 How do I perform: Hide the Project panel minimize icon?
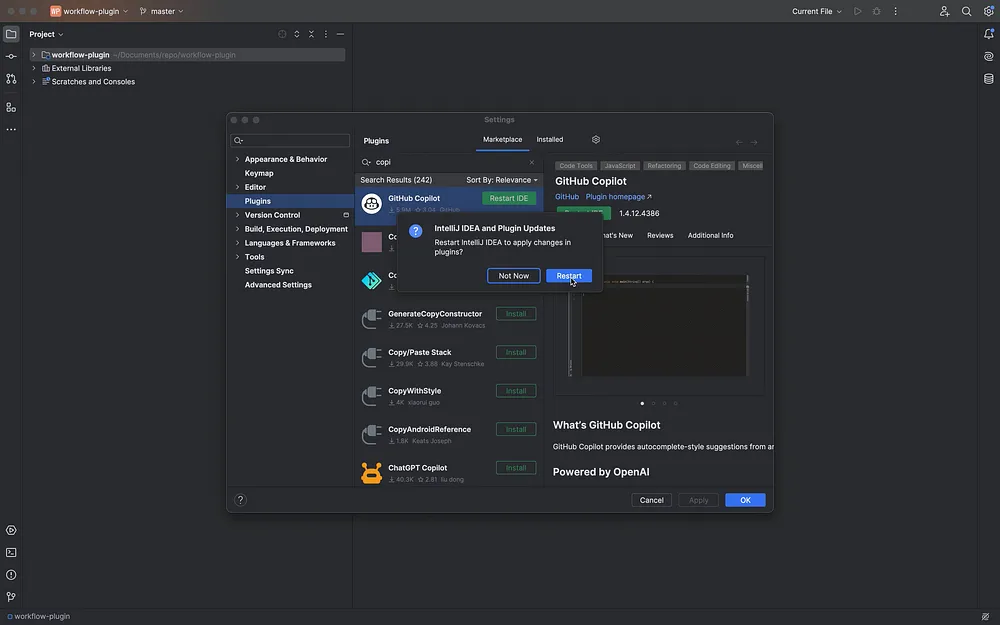(341, 34)
